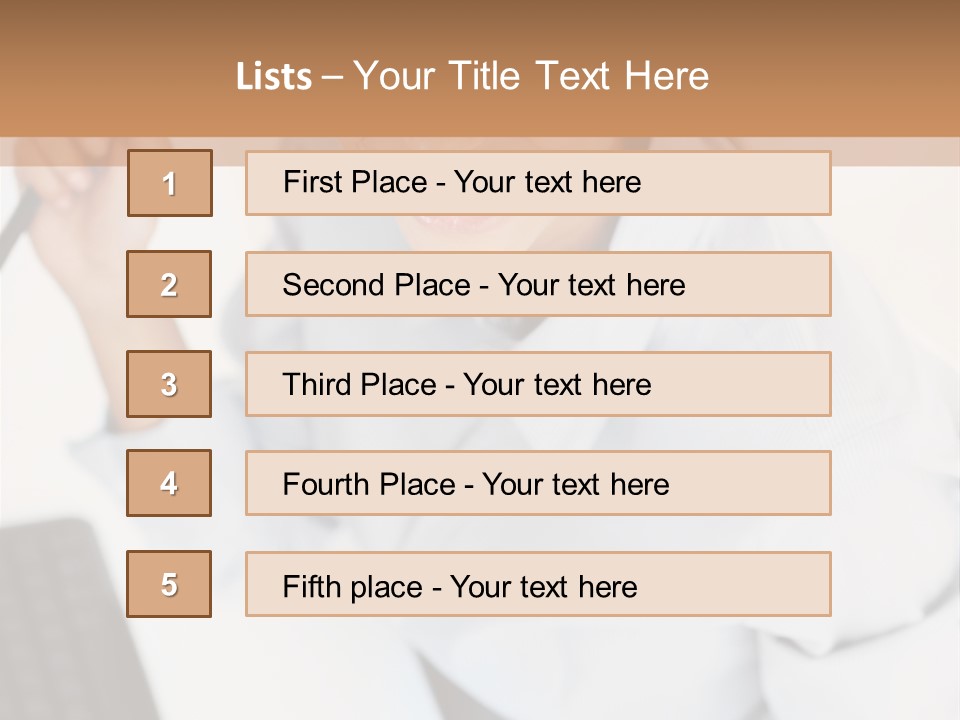Click the bold word Lists in title
Viewport: 960px width, 720px height.
pyautogui.click(x=274, y=77)
